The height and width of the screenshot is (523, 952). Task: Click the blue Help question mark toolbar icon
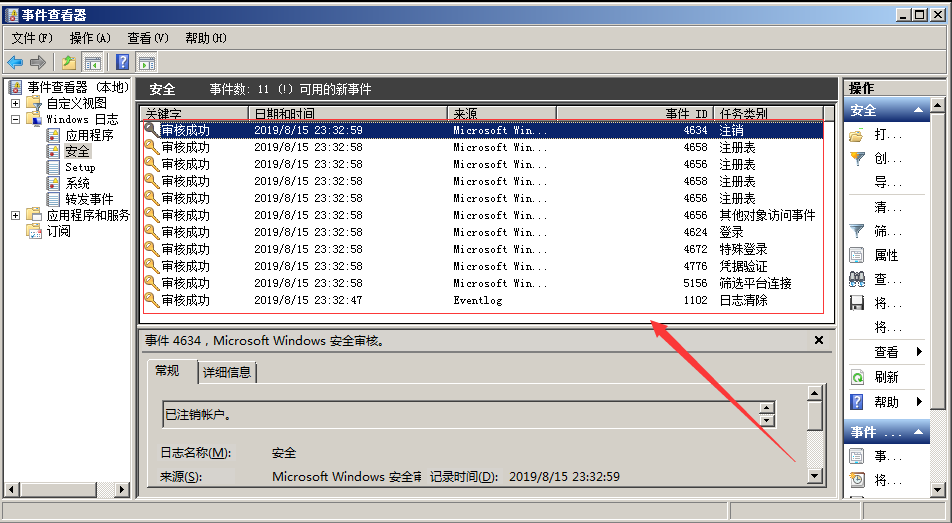pyautogui.click(x=122, y=62)
